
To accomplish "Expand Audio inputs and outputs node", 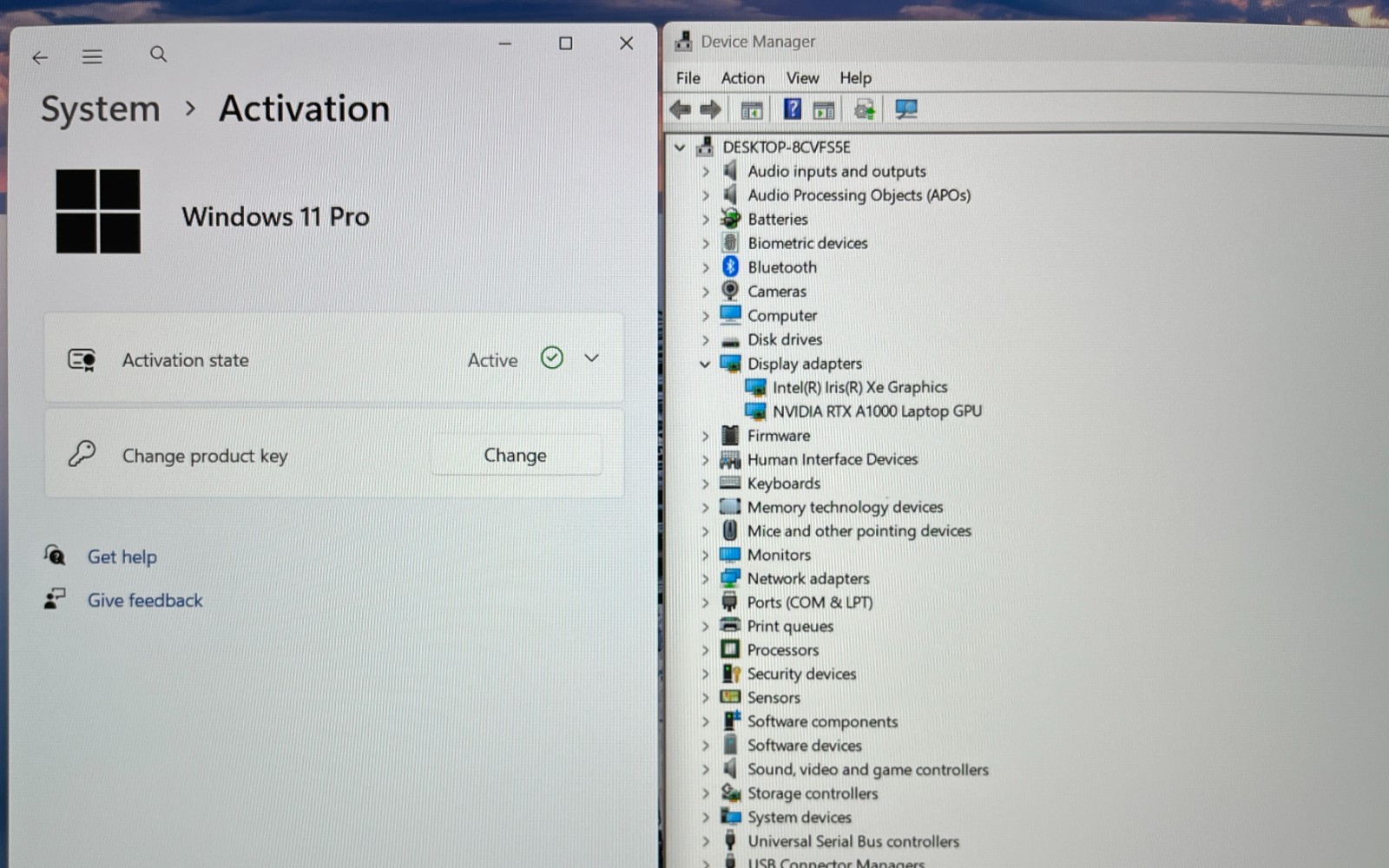I will point(705,172).
